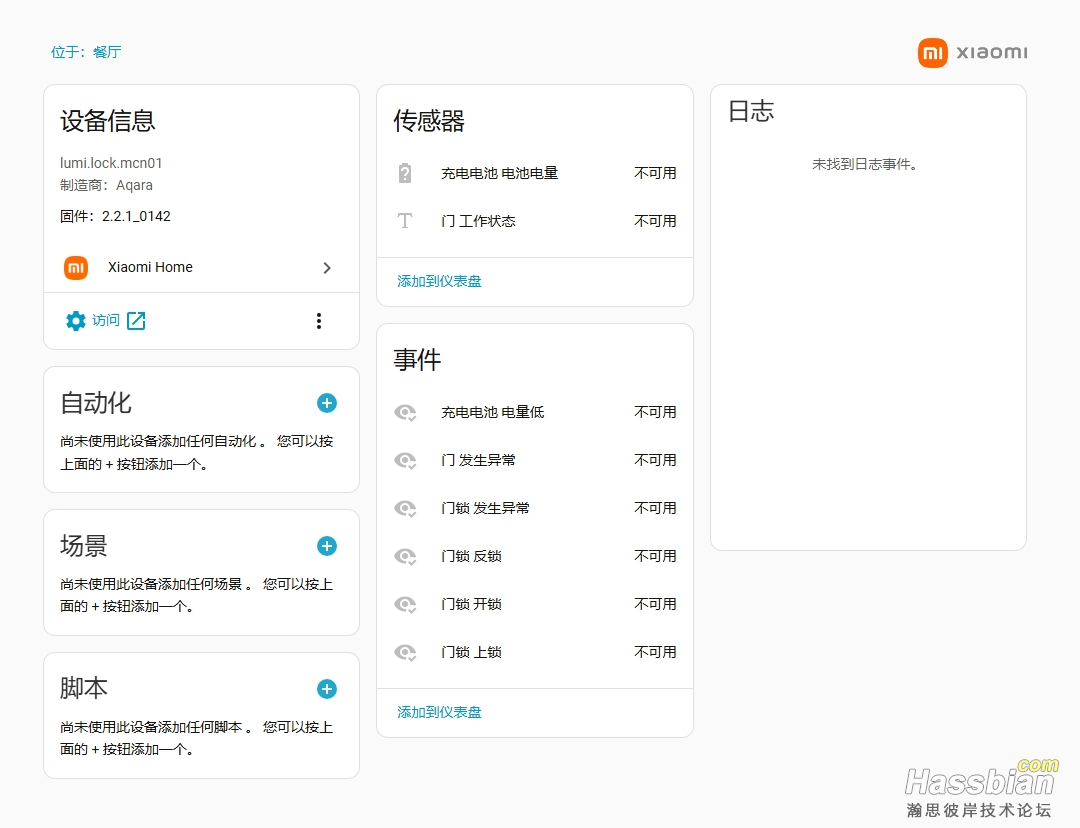Open the 门 发生异常 event entity
This screenshot has height=828, width=1080.
click(x=534, y=460)
